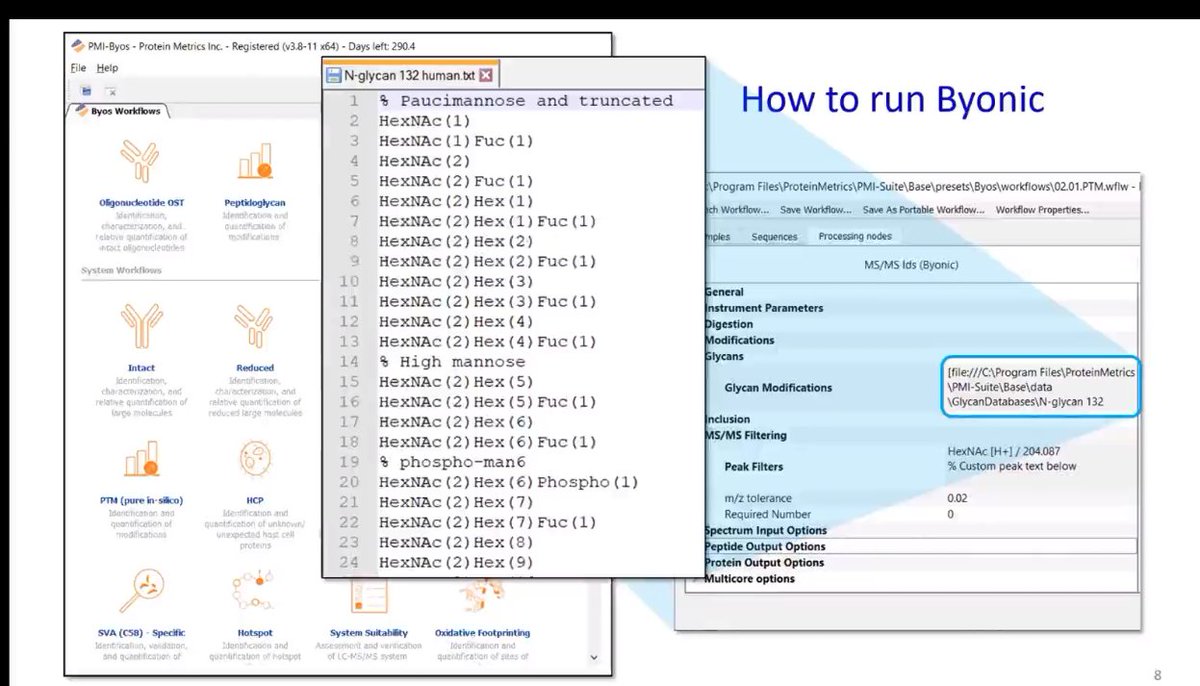
Task: Click the Glycan Modifications label
Action: point(778,387)
